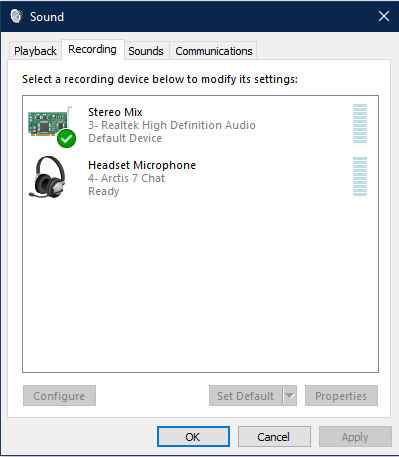This screenshot has height=457, width=399.
Task: Click the Stereo Mix level meter
Action: pyautogui.click(x=360, y=123)
